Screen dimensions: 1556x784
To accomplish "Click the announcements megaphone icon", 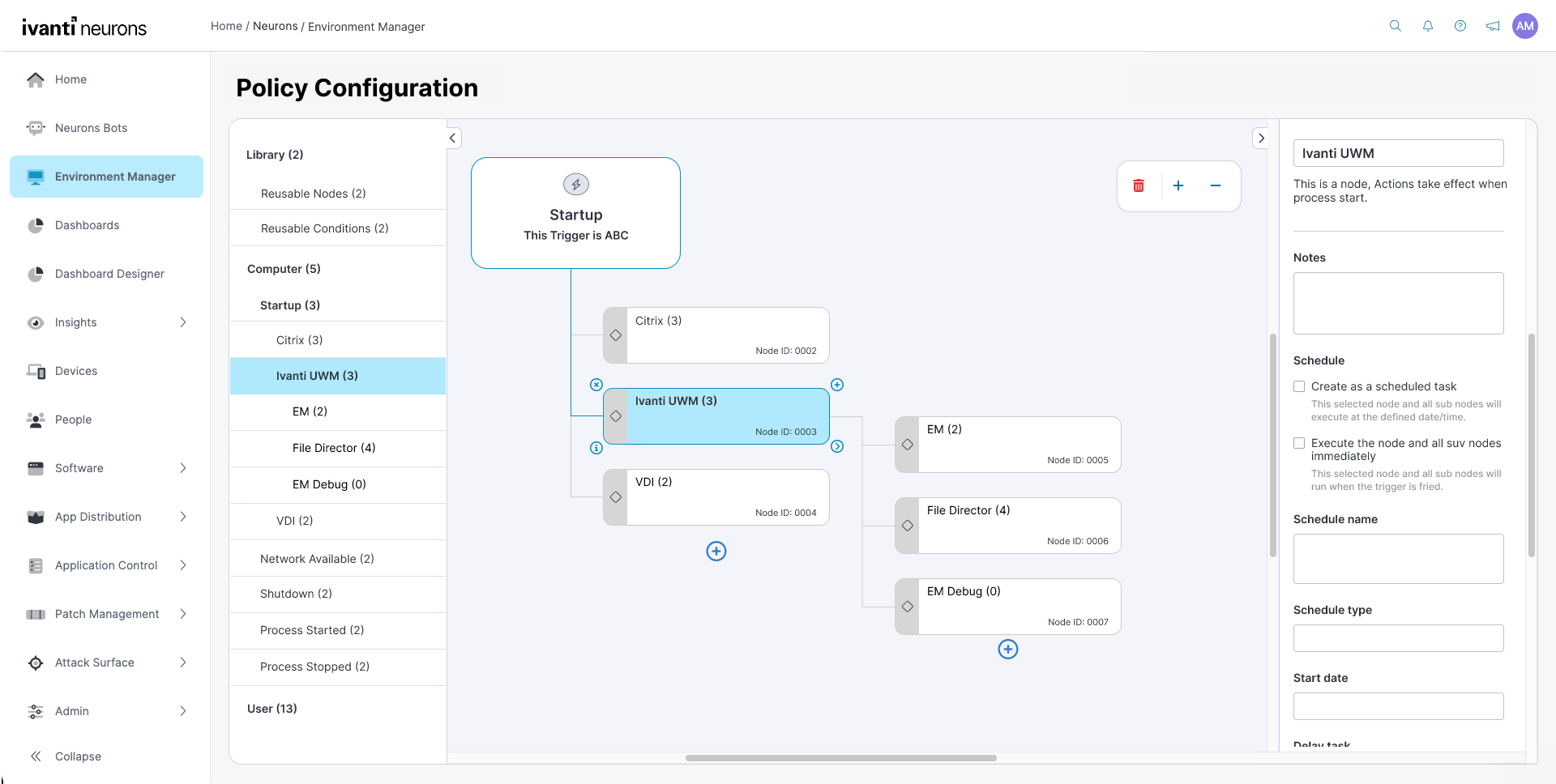I will (1493, 26).
